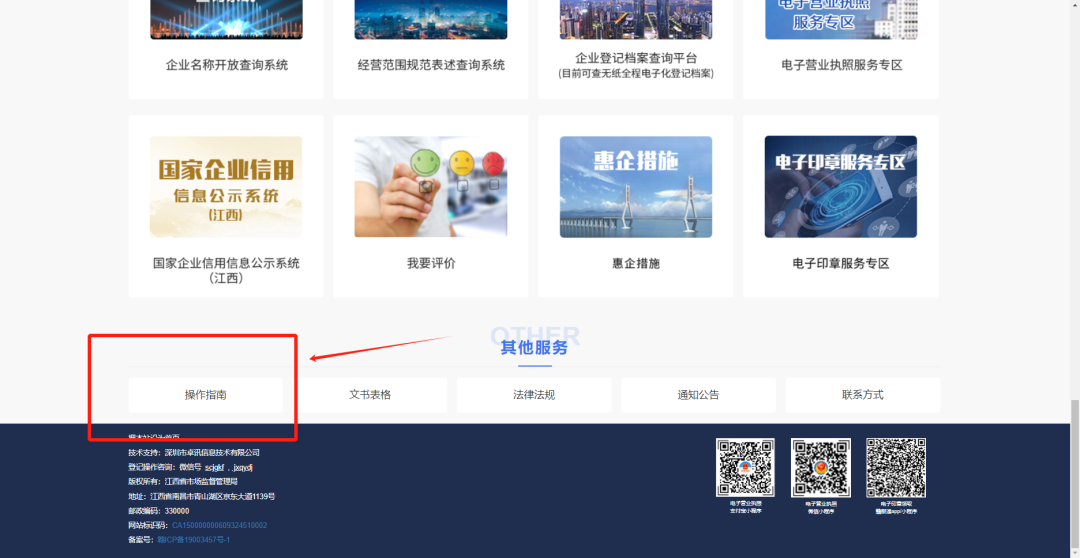Click the 电子印章领取 QR code
This screenshot has width=1080, height=558.
coord(895,467)
